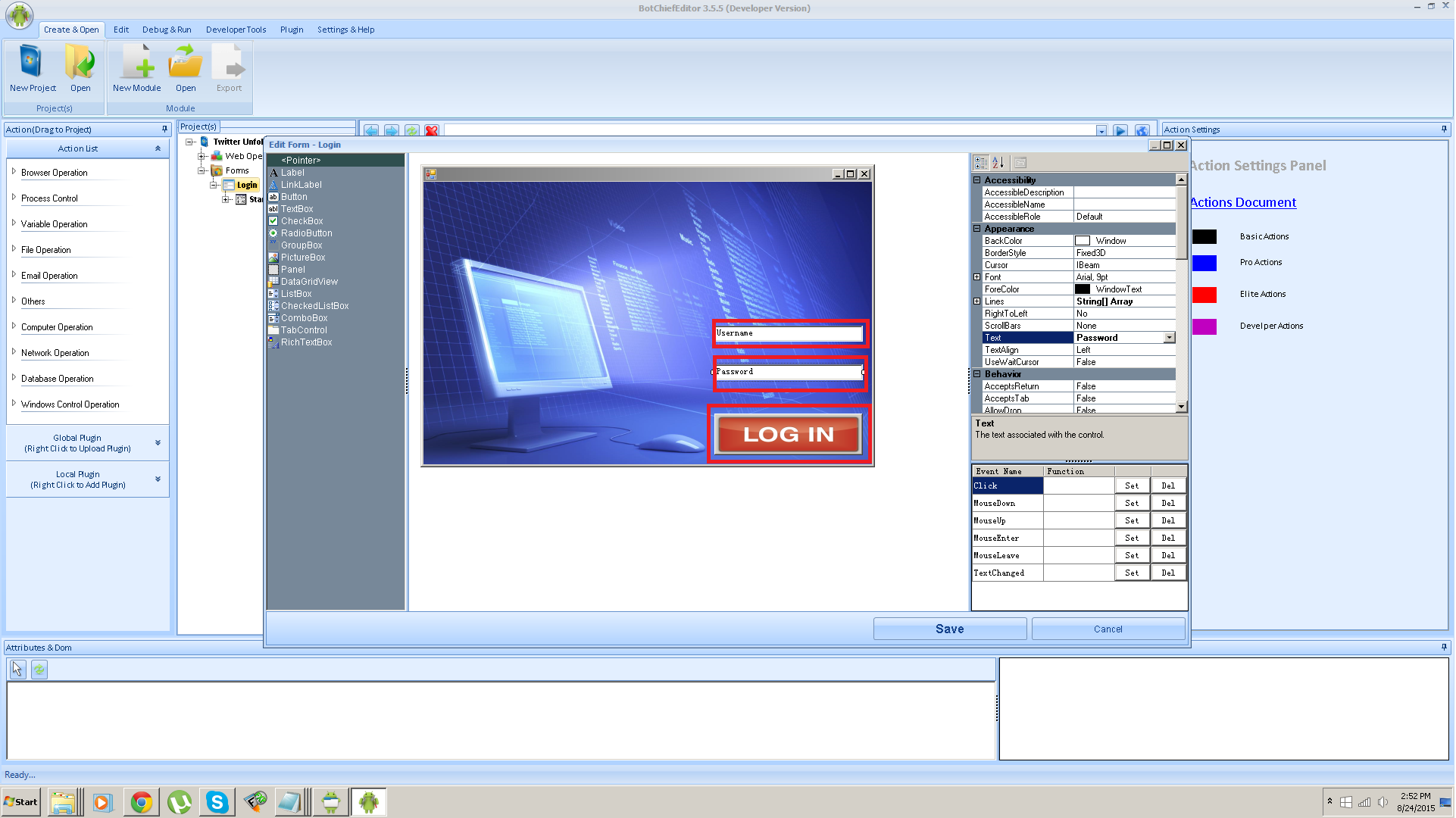Expand the Font property row
Viewport: 1456px width, 818px height.
[x=977, y=277]
